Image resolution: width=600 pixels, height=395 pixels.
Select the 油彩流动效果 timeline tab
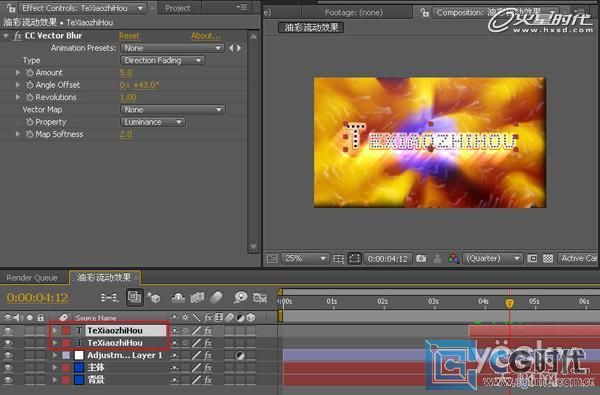[x=104, y=277]
